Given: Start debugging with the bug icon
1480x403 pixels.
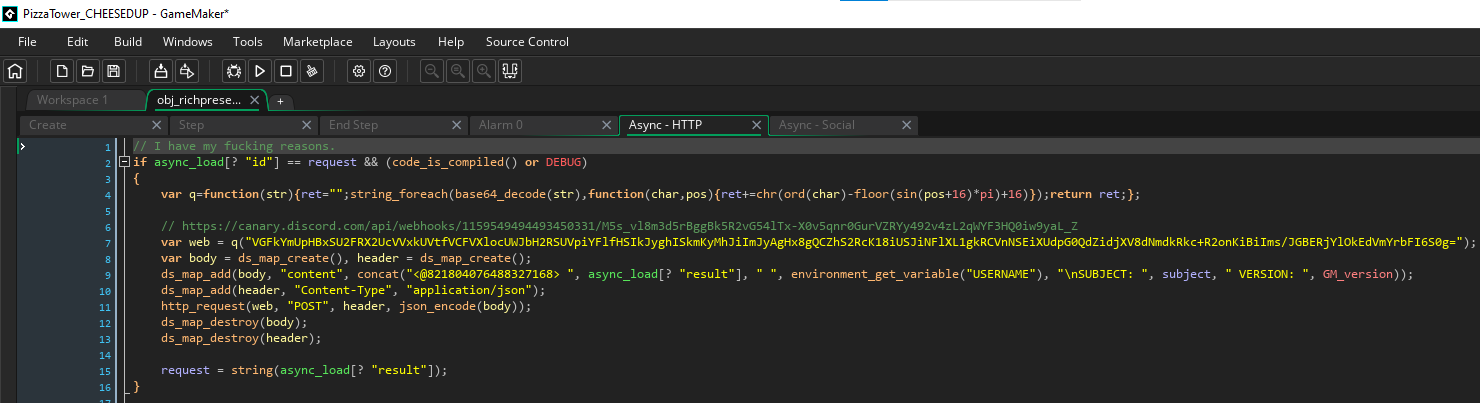Looking at the screenshot, I should 234,71.
